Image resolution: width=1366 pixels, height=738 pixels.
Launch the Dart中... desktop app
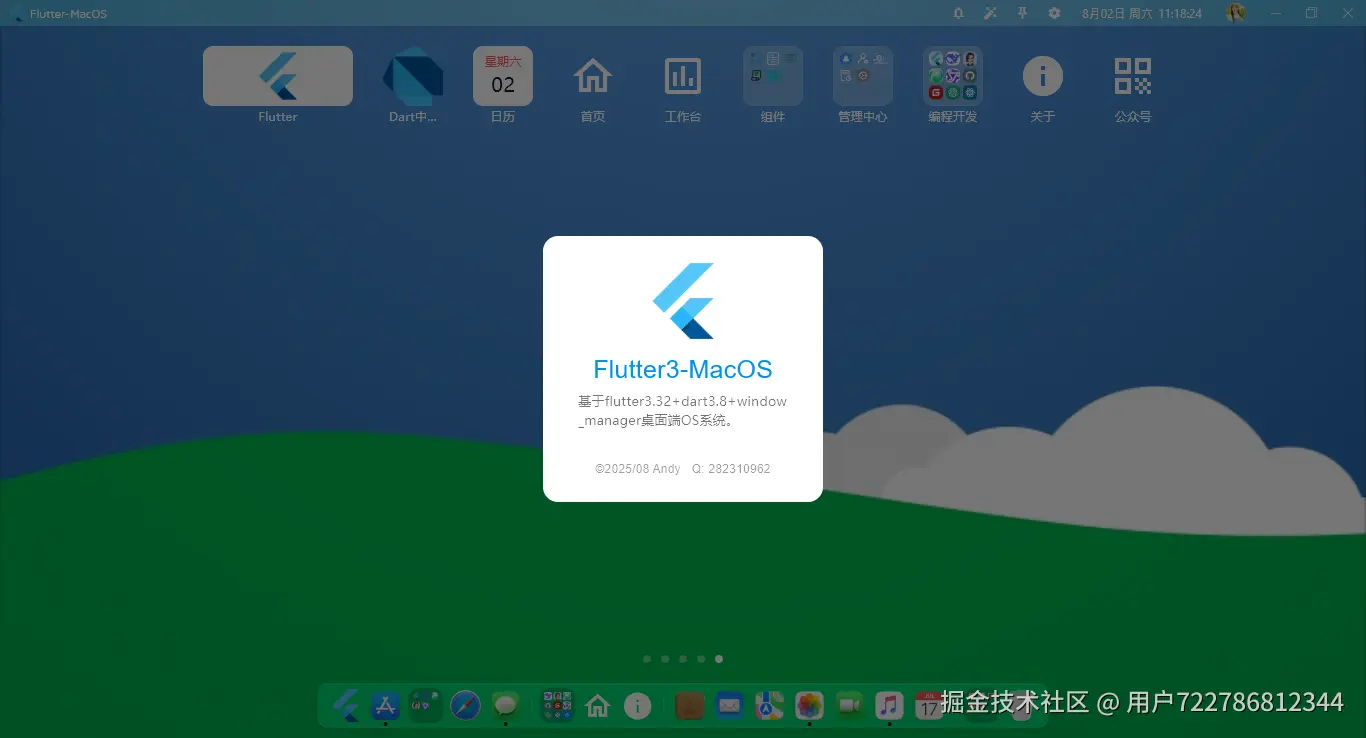pyautogui.click(x=413, y=76)
